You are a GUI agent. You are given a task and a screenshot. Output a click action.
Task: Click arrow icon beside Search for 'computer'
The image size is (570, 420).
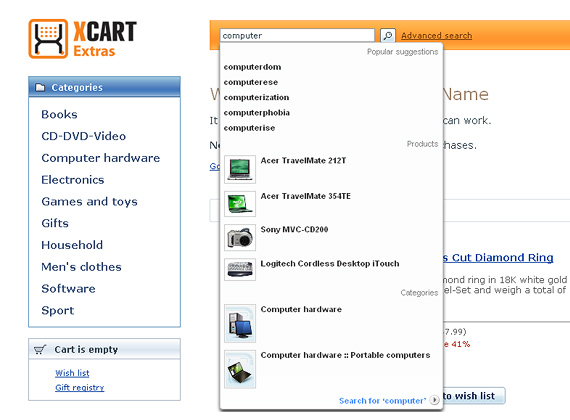pyautogui.click(x=434, y=400)
